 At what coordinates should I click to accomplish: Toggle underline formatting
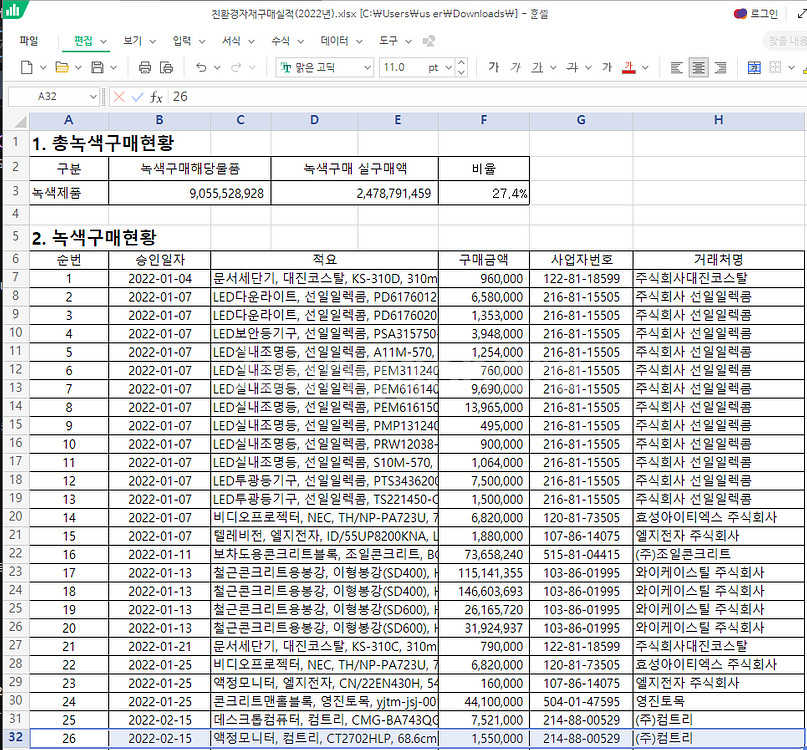[537, 67]
